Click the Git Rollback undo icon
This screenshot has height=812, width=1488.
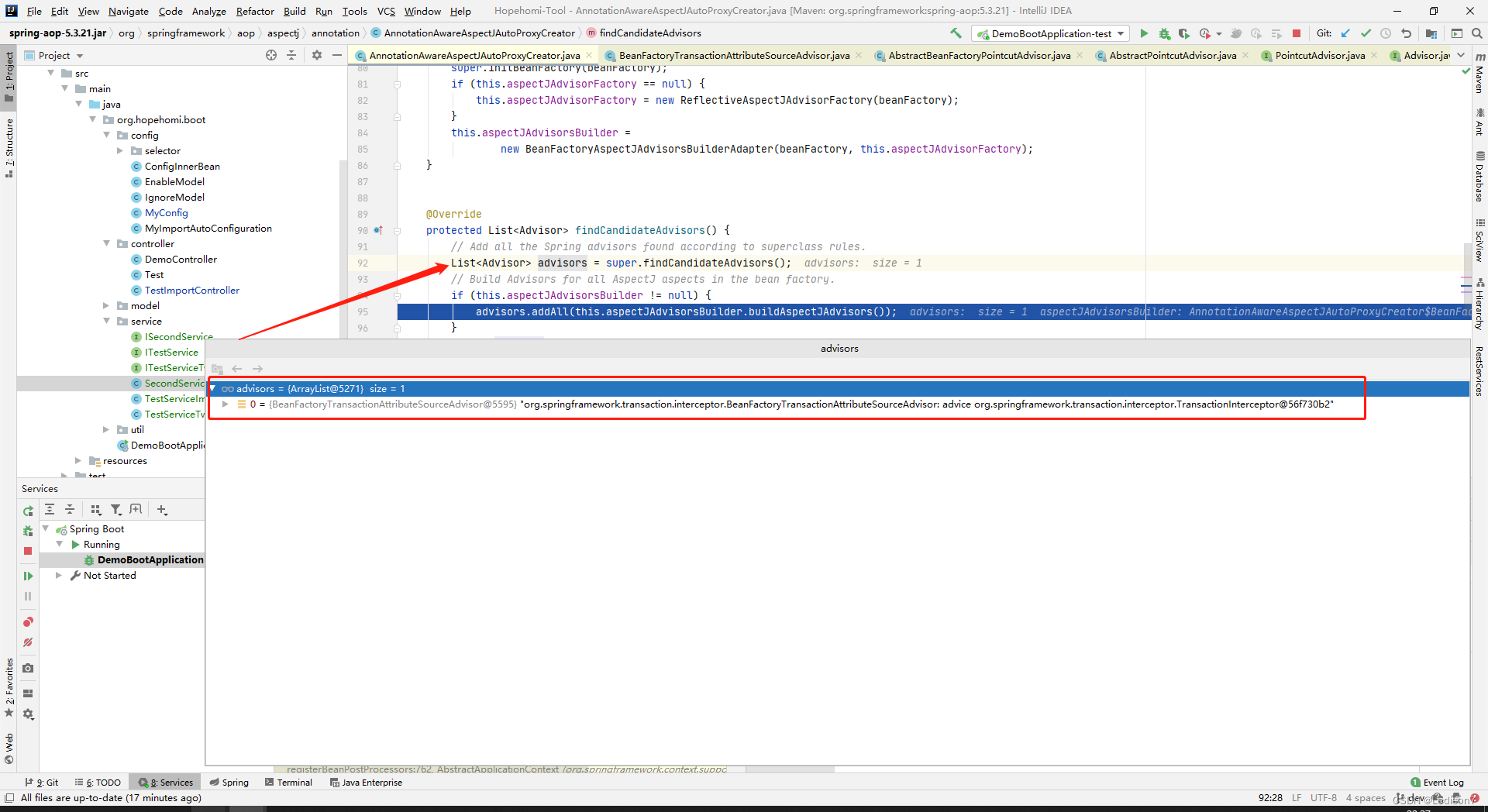click(1406, 33)
